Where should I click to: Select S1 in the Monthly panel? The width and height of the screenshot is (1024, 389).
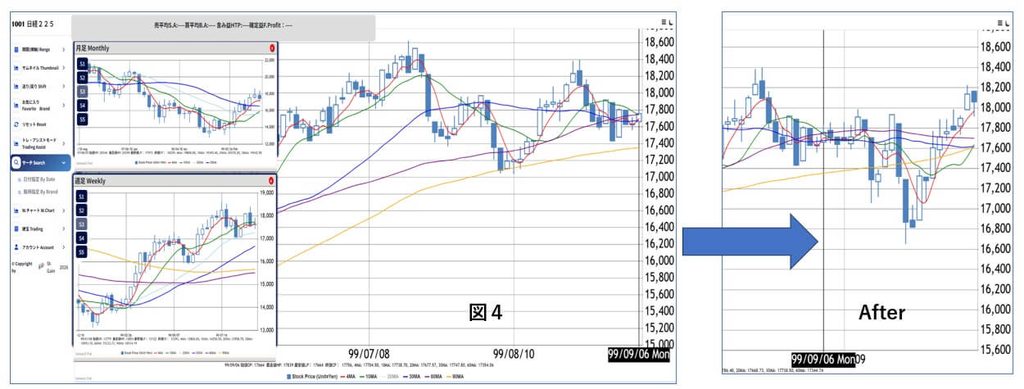pos(82,64)
